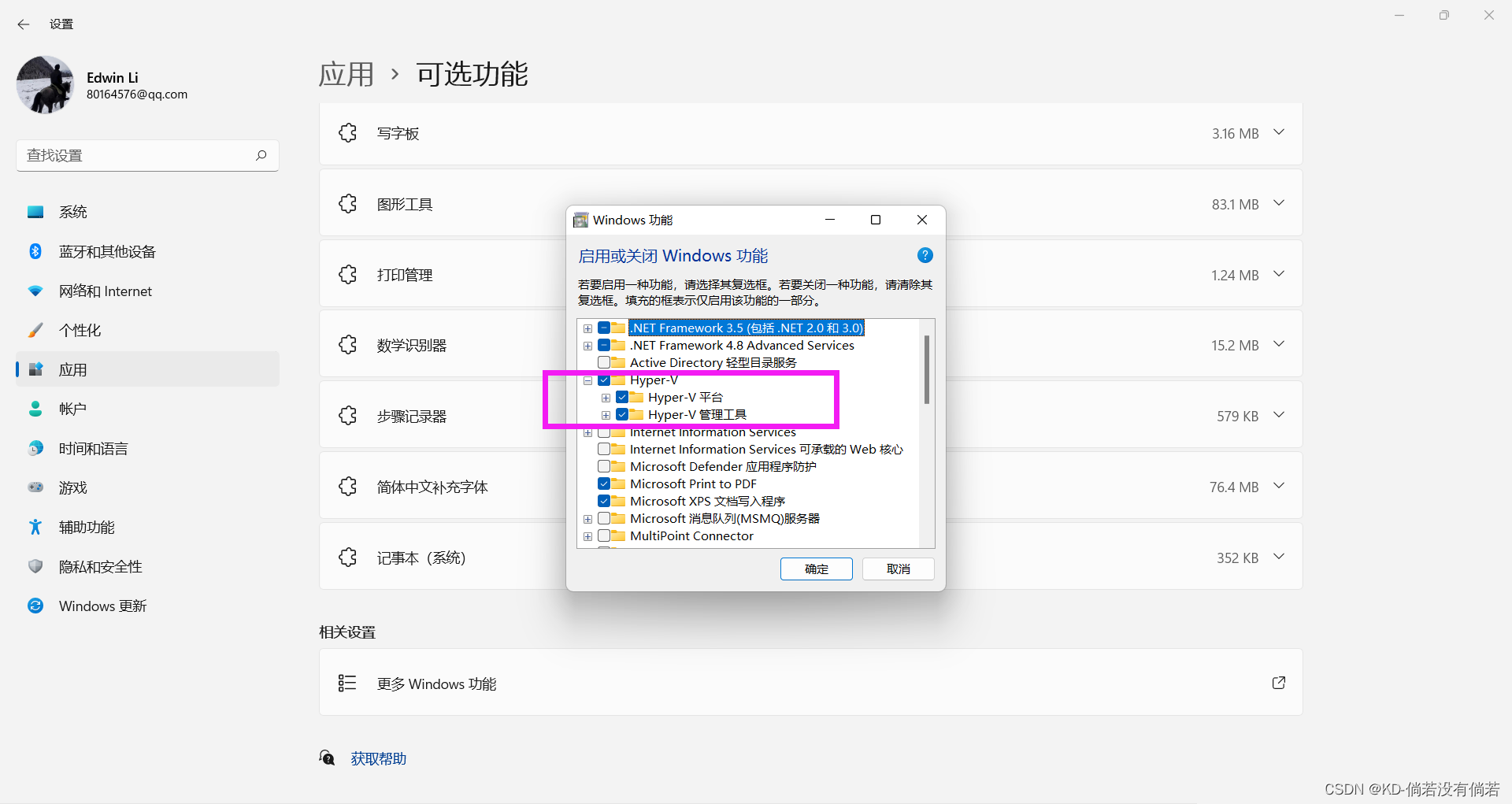Screen dimensions: 1512x804
Task: Click the external-link icon for 更多 Windows 功能
Action: (1279, 683)
